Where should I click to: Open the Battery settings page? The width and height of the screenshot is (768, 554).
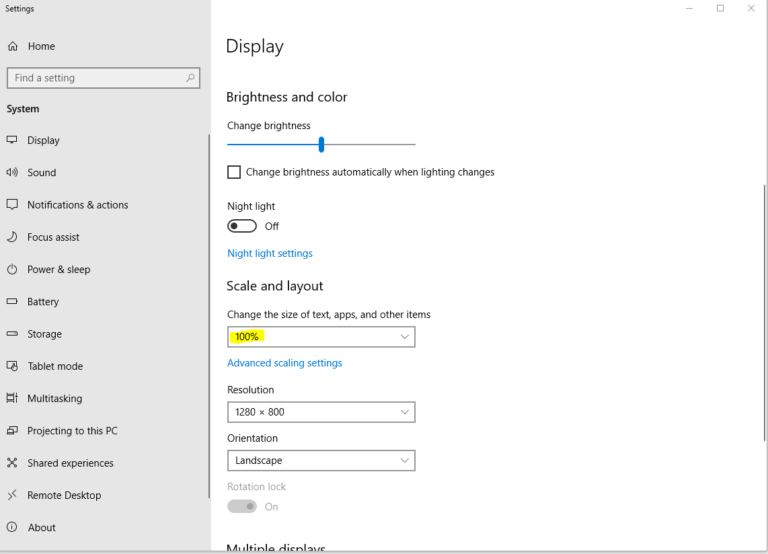pyautogui.click(x=43, y=302)
